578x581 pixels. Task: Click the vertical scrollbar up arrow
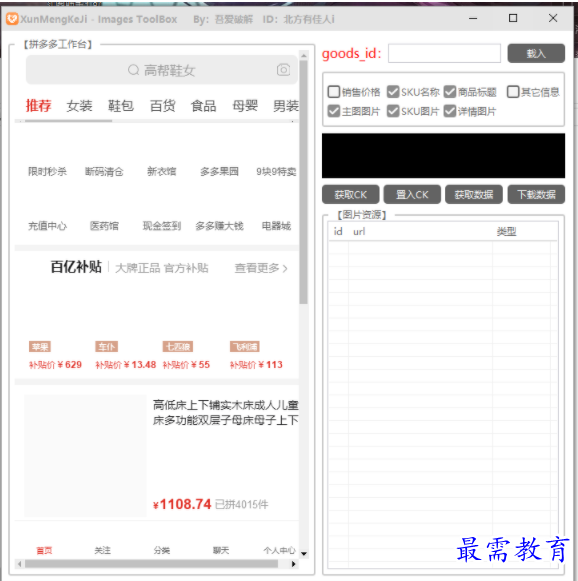303,56
